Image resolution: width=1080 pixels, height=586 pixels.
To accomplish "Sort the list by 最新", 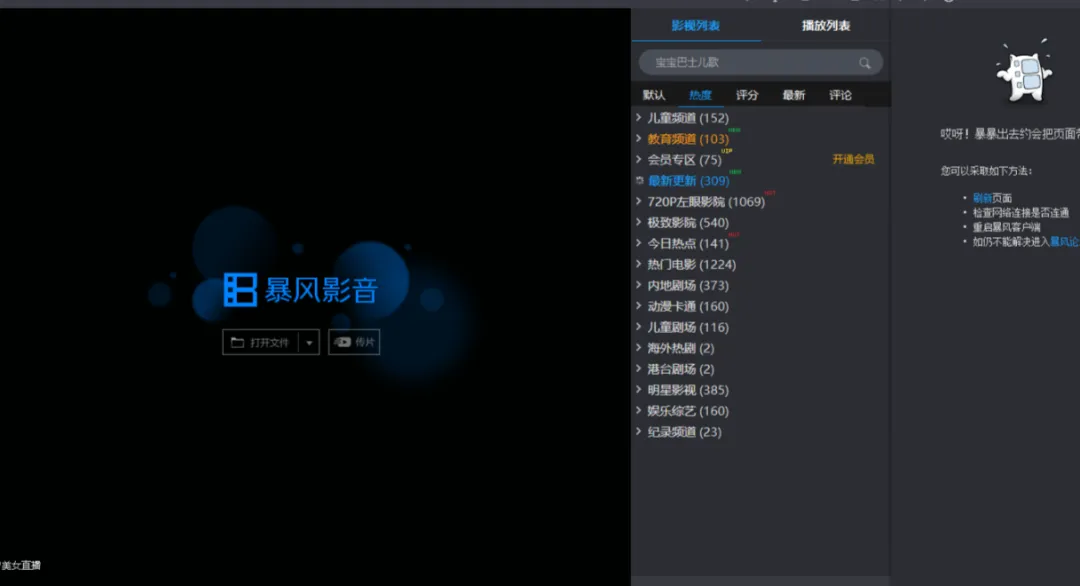I will click(x=793, y=95).
